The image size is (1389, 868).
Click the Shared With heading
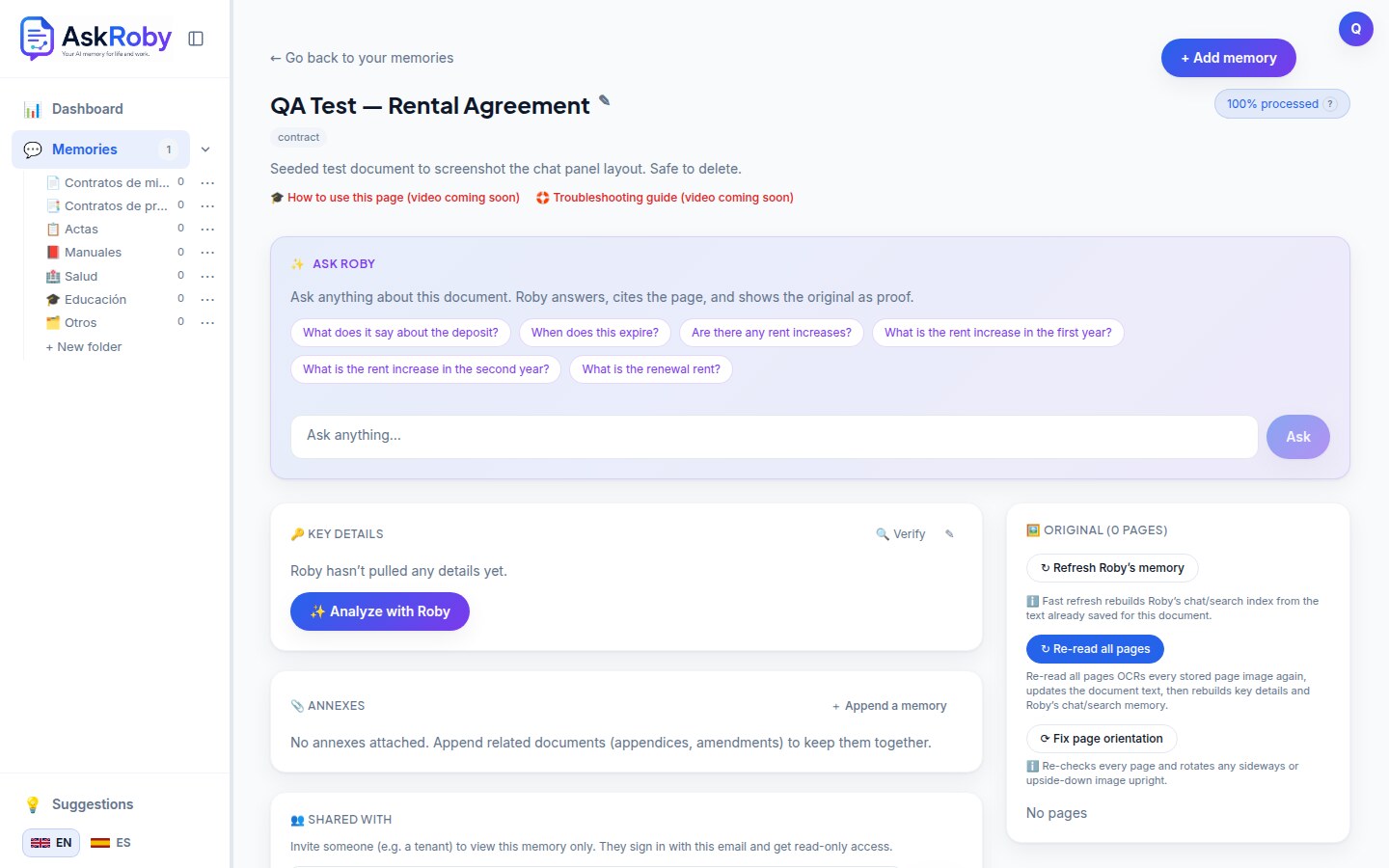(341, 820)
